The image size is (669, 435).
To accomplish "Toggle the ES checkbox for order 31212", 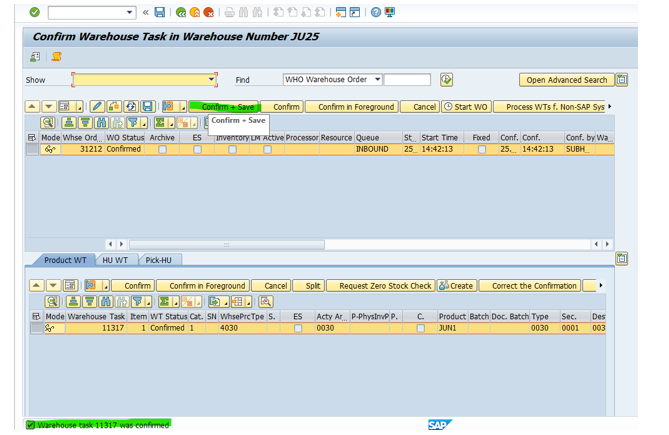I will pyautogui.click(x=197, y=149).
